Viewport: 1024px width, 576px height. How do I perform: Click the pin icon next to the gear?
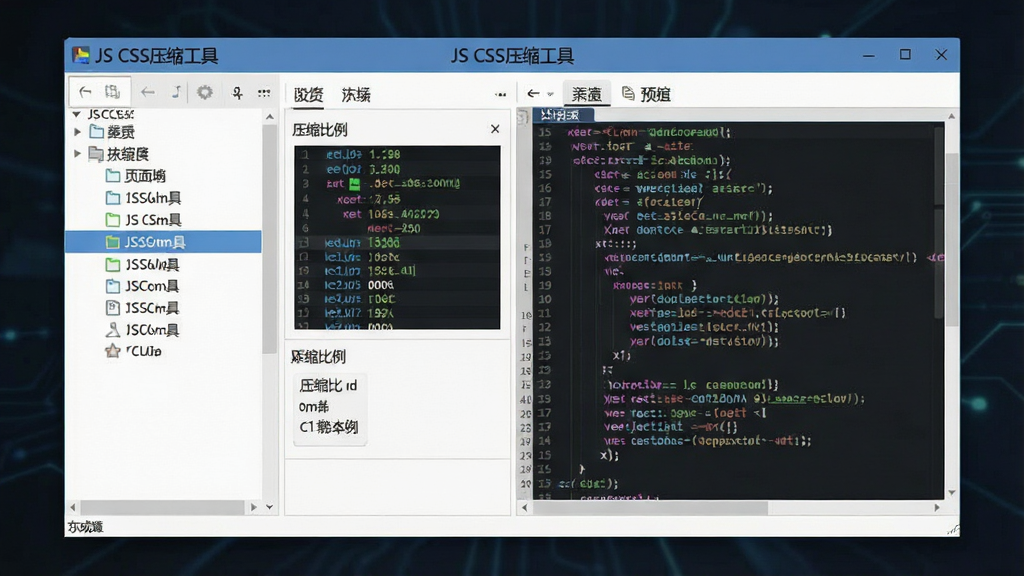[237, 93]
